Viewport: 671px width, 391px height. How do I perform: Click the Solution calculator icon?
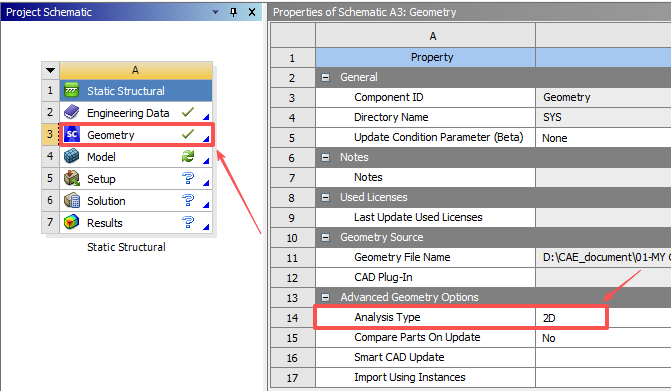tap(71, 200)
